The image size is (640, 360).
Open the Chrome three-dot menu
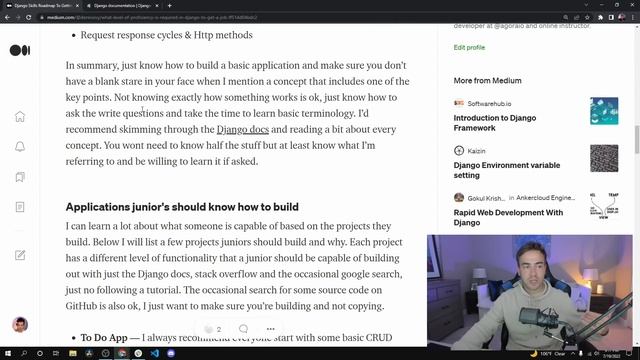pyautogui.click(x=633, y=18)
